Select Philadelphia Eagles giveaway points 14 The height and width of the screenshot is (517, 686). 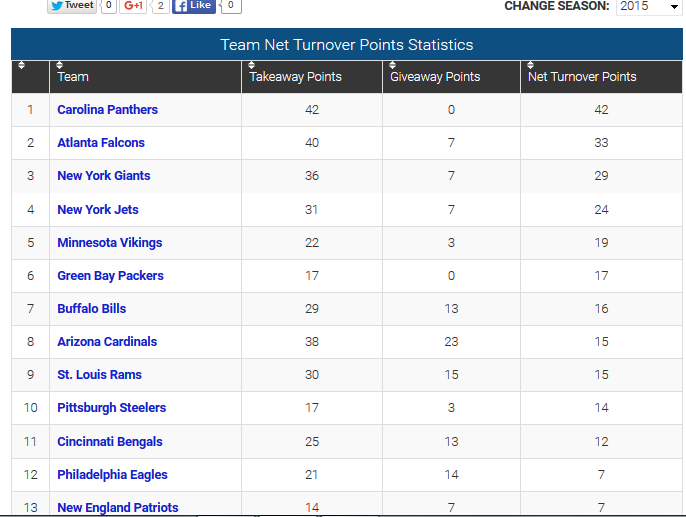452,475
